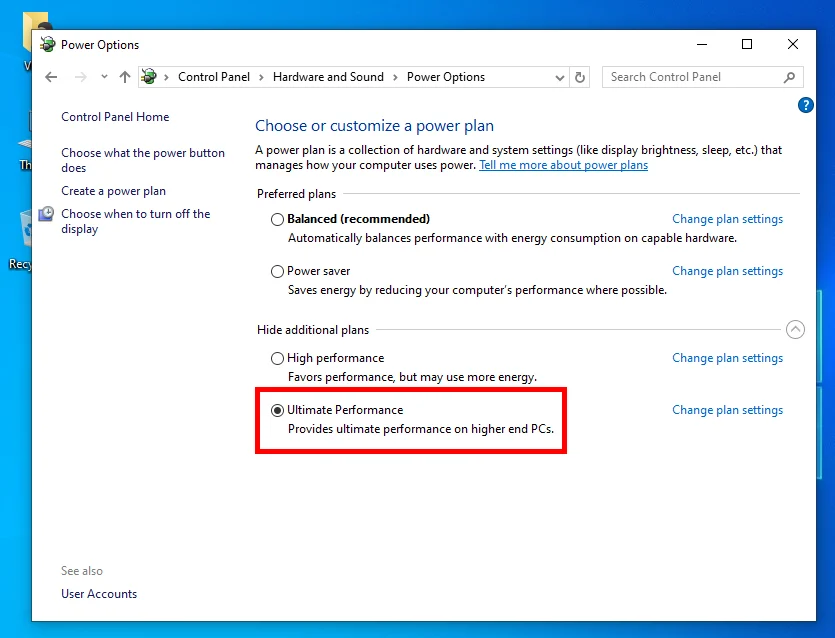This screenshot has width=835, height=638.
Task: Click the forward navigation arrow
Action: click(x=80, y=77)
